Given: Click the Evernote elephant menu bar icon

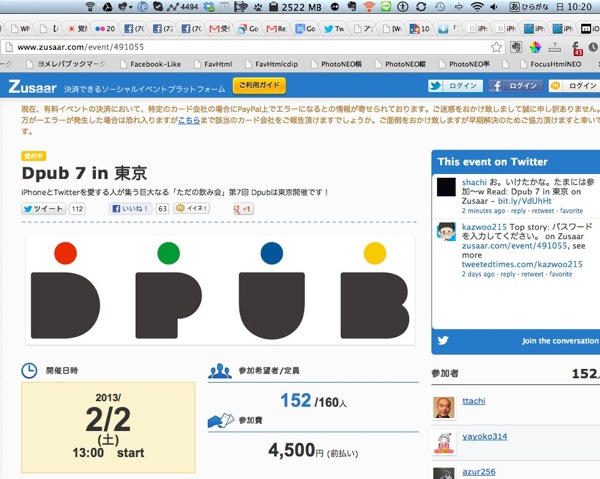Looking at the screenshot, I should click(352, 7).
